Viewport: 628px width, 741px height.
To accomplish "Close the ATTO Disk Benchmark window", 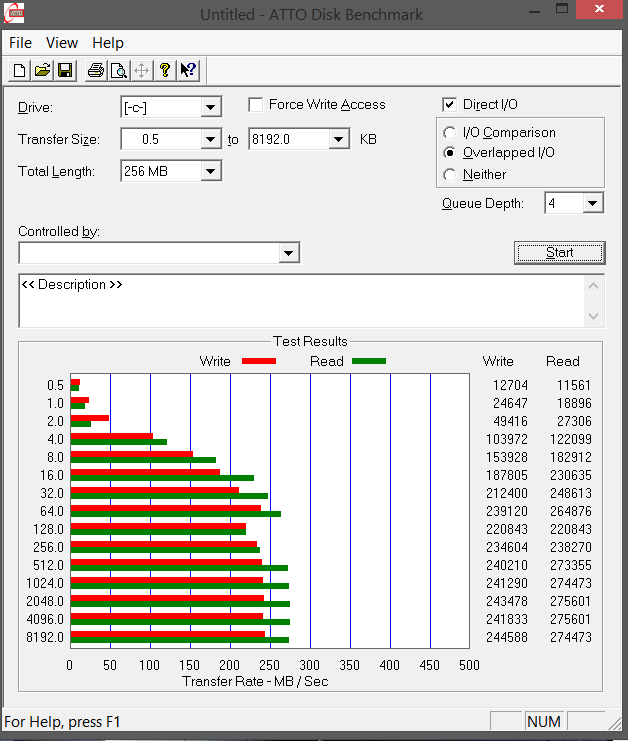I will (599, 9).
